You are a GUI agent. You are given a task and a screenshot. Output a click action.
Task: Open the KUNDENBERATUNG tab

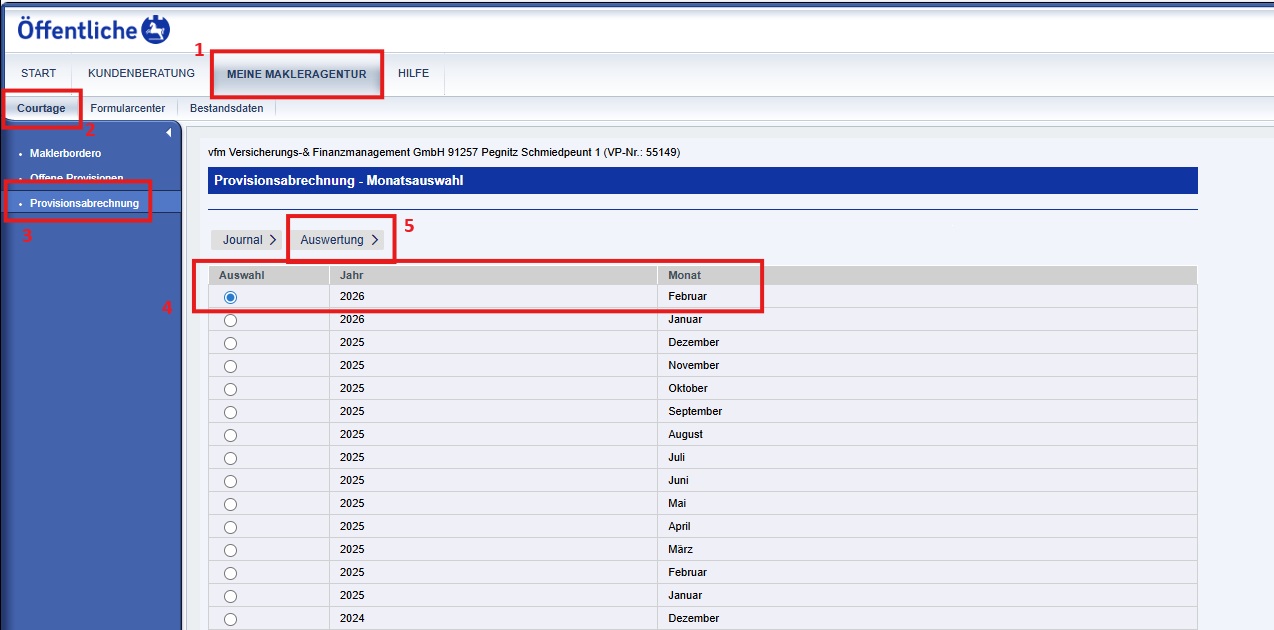tap(141, 74)
